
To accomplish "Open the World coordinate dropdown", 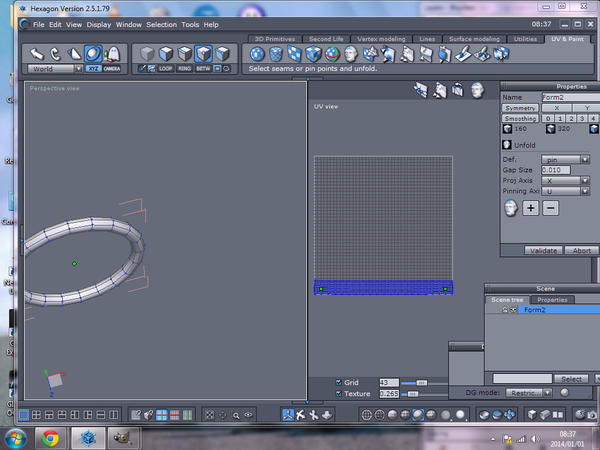I will pos(55,69).
